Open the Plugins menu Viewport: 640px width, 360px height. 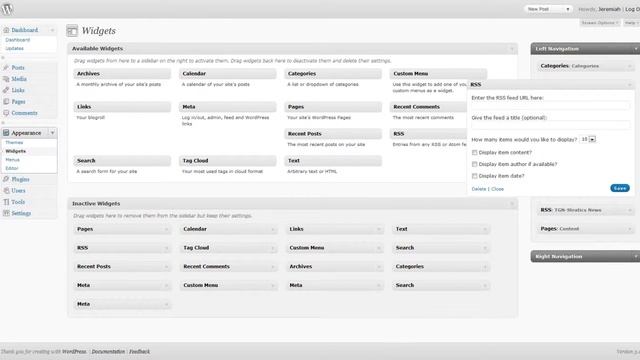point(20,179)
